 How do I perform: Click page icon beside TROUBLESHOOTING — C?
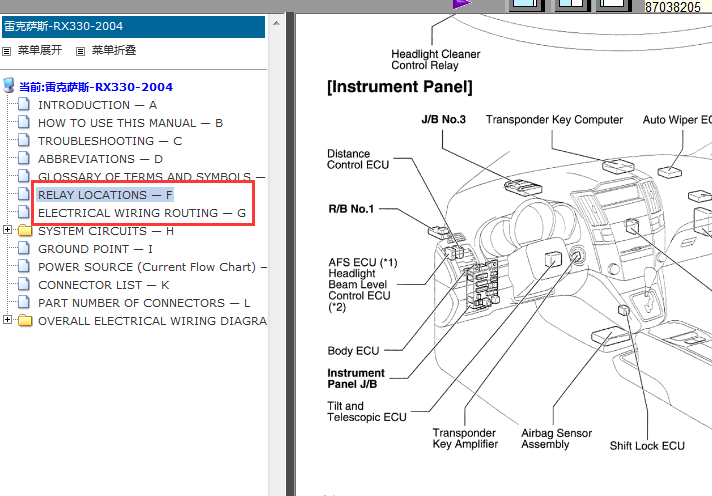coord(24,140)
